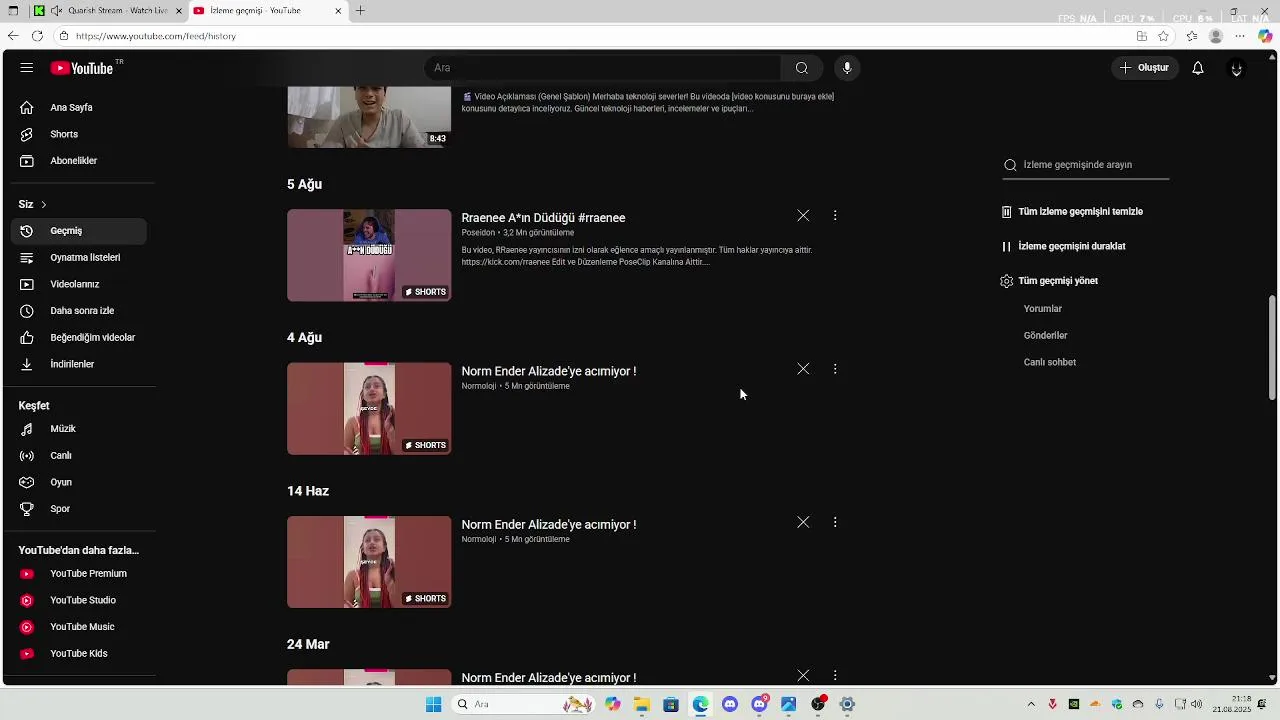Image resolution: width=1280 pixels, height=720 pixels.
Task: Open Canlı live section
Action: (x=79, y=456)
